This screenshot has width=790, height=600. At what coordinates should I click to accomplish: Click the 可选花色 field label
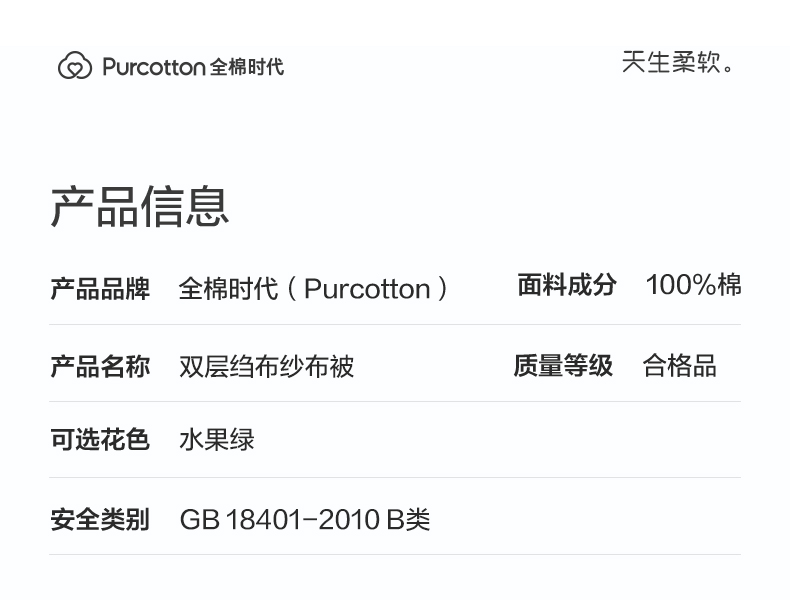[100, 439]
